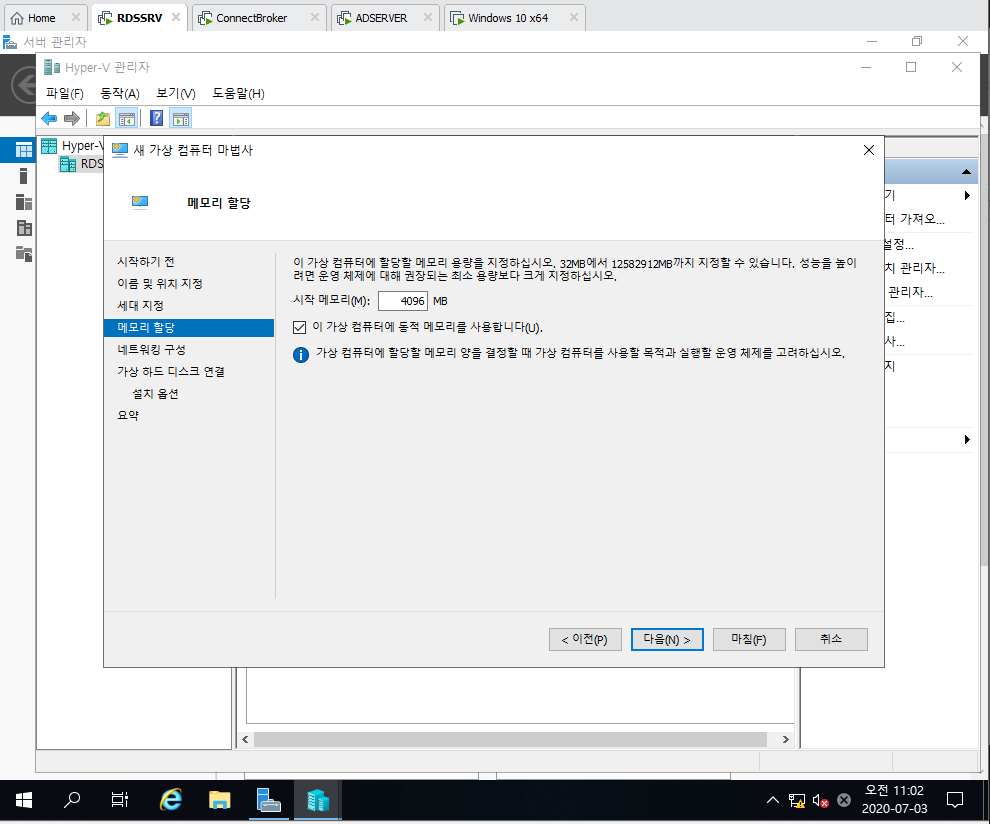Screen dimensions: 990x824
Task: Expand the top actions submenu arrow
Action: [x=967, y=196]
